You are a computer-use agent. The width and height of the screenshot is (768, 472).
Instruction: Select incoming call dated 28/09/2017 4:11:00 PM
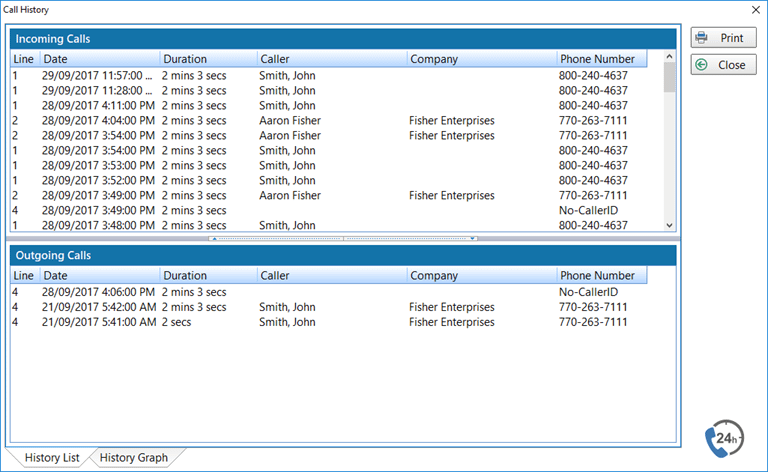[x=329, y=105]
